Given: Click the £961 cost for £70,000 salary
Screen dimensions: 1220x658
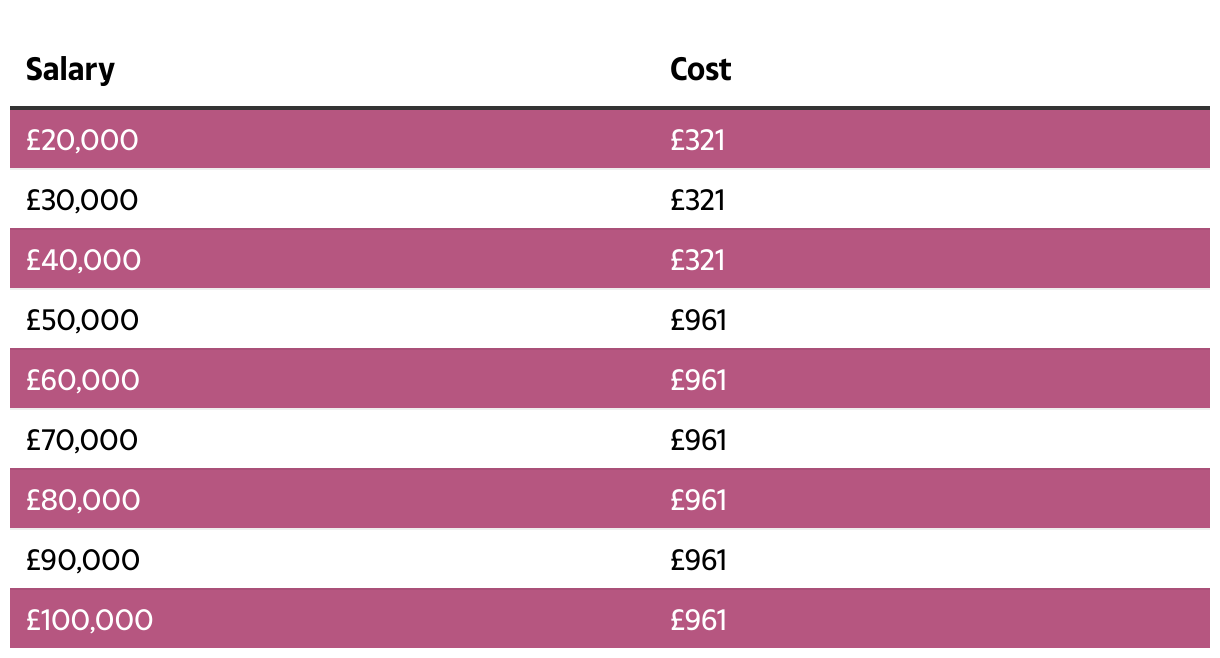Looking at the screenshot, I should click(x=698, y=440).
